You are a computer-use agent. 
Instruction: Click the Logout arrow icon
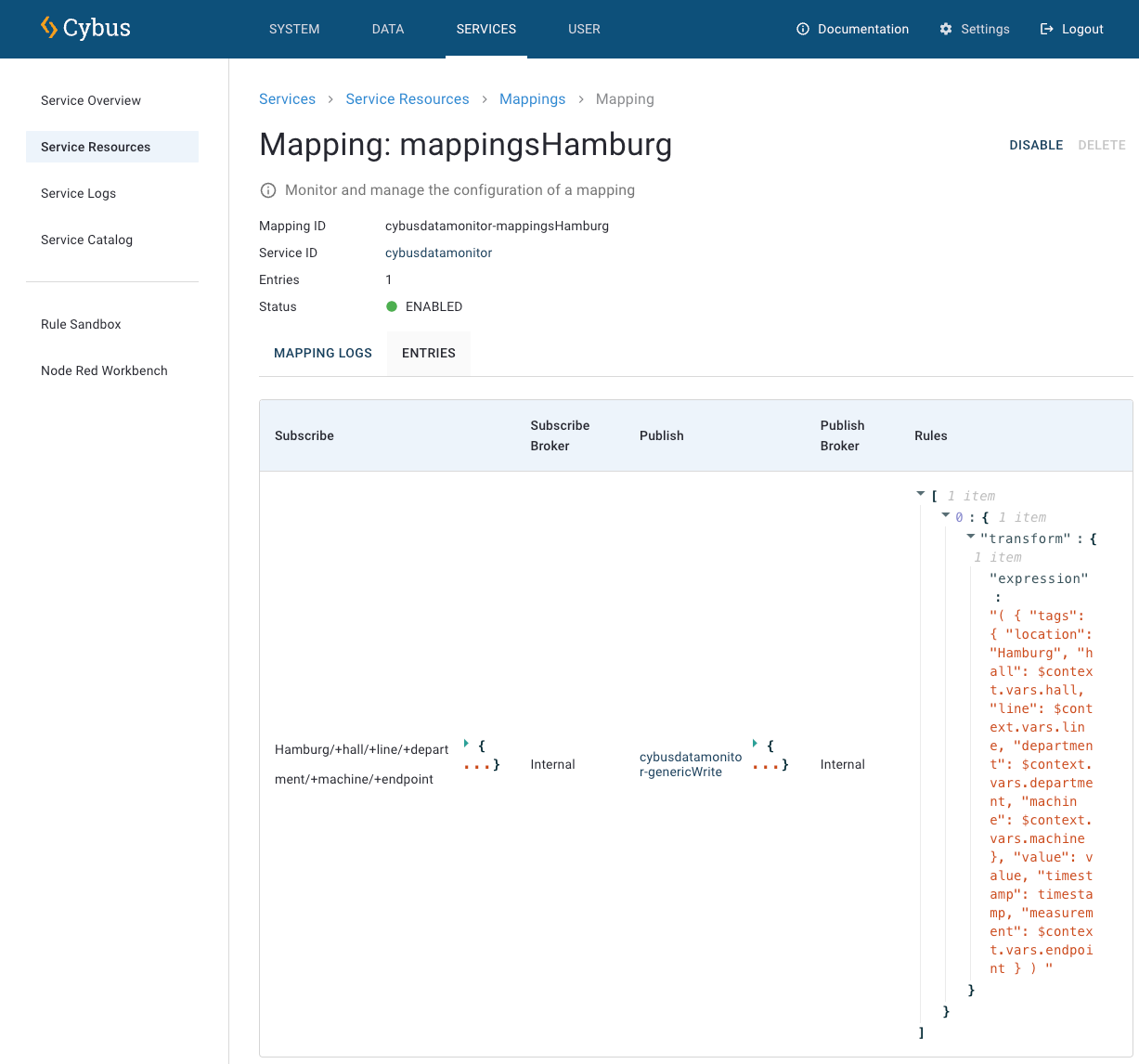coord(1047,29)
